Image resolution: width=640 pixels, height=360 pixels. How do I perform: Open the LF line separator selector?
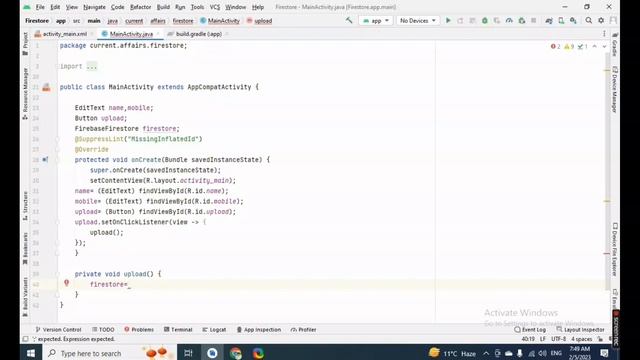[542, 339]
